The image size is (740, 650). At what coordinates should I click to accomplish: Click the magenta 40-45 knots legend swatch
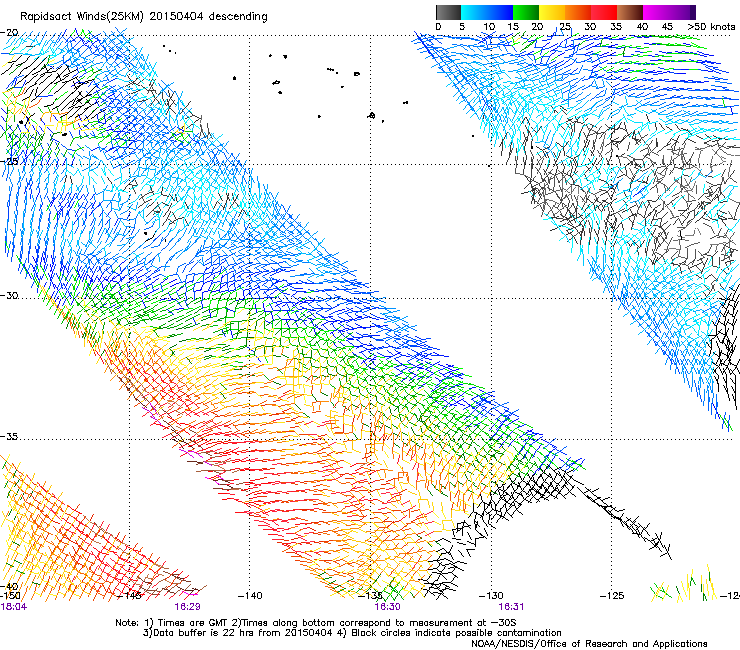point(655,12)
